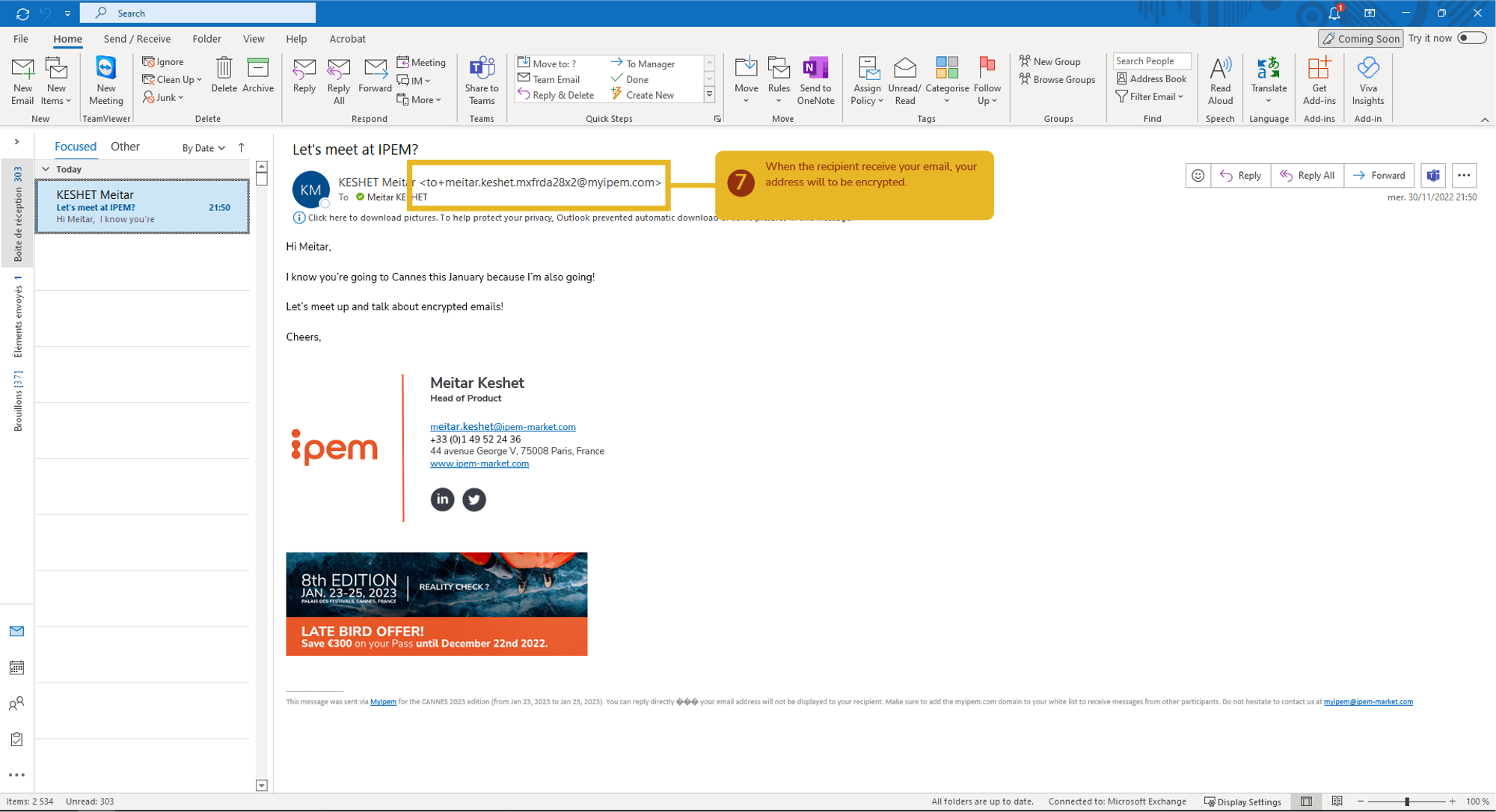Image resolution: width=1496 pixels, height=812 pixels.
Task: Open the Filter Email dropdown
Action: click(1150, 96)
